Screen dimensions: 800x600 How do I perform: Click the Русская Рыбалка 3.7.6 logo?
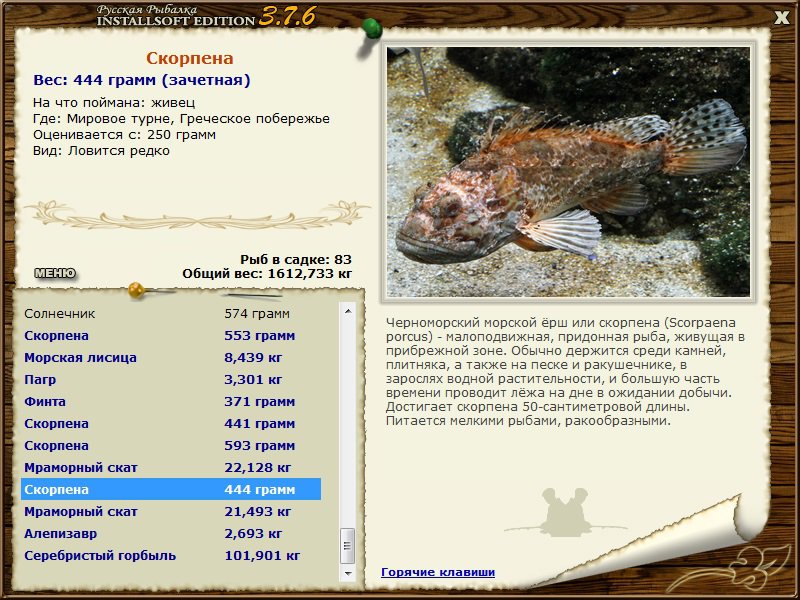pos(206,16)
